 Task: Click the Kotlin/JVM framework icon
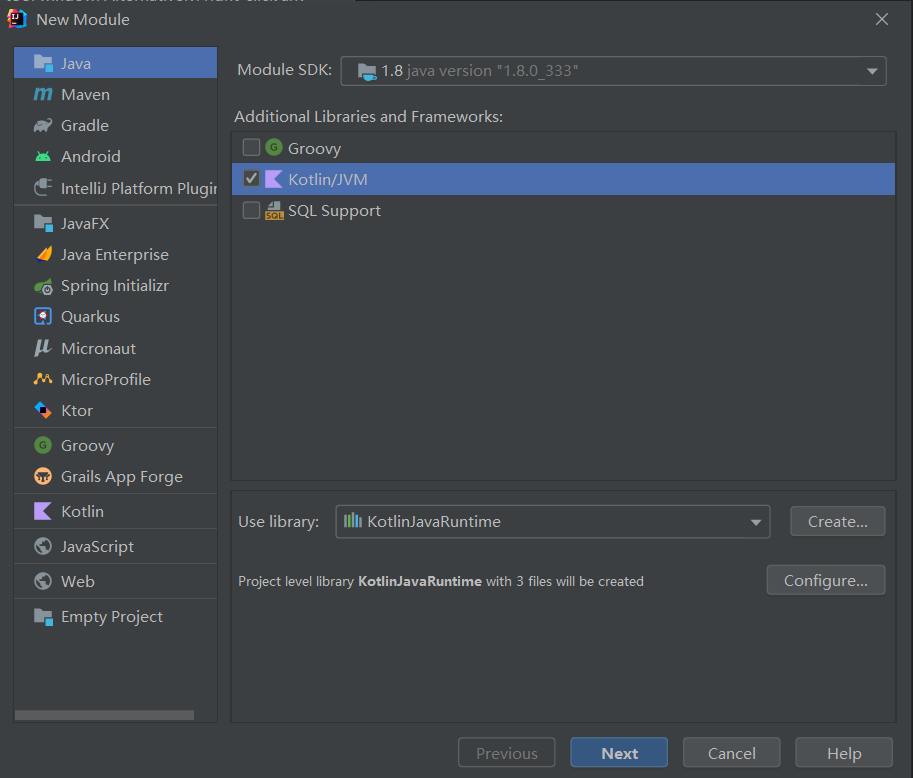[x=274, y=179]
